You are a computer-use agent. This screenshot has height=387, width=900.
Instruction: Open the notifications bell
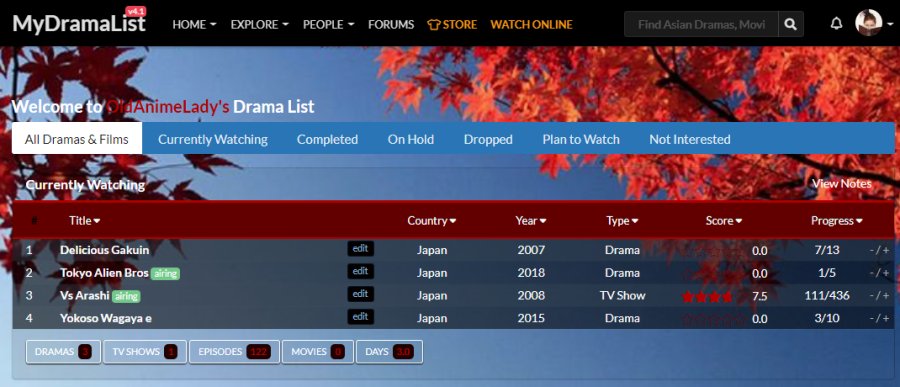point(836,24)
